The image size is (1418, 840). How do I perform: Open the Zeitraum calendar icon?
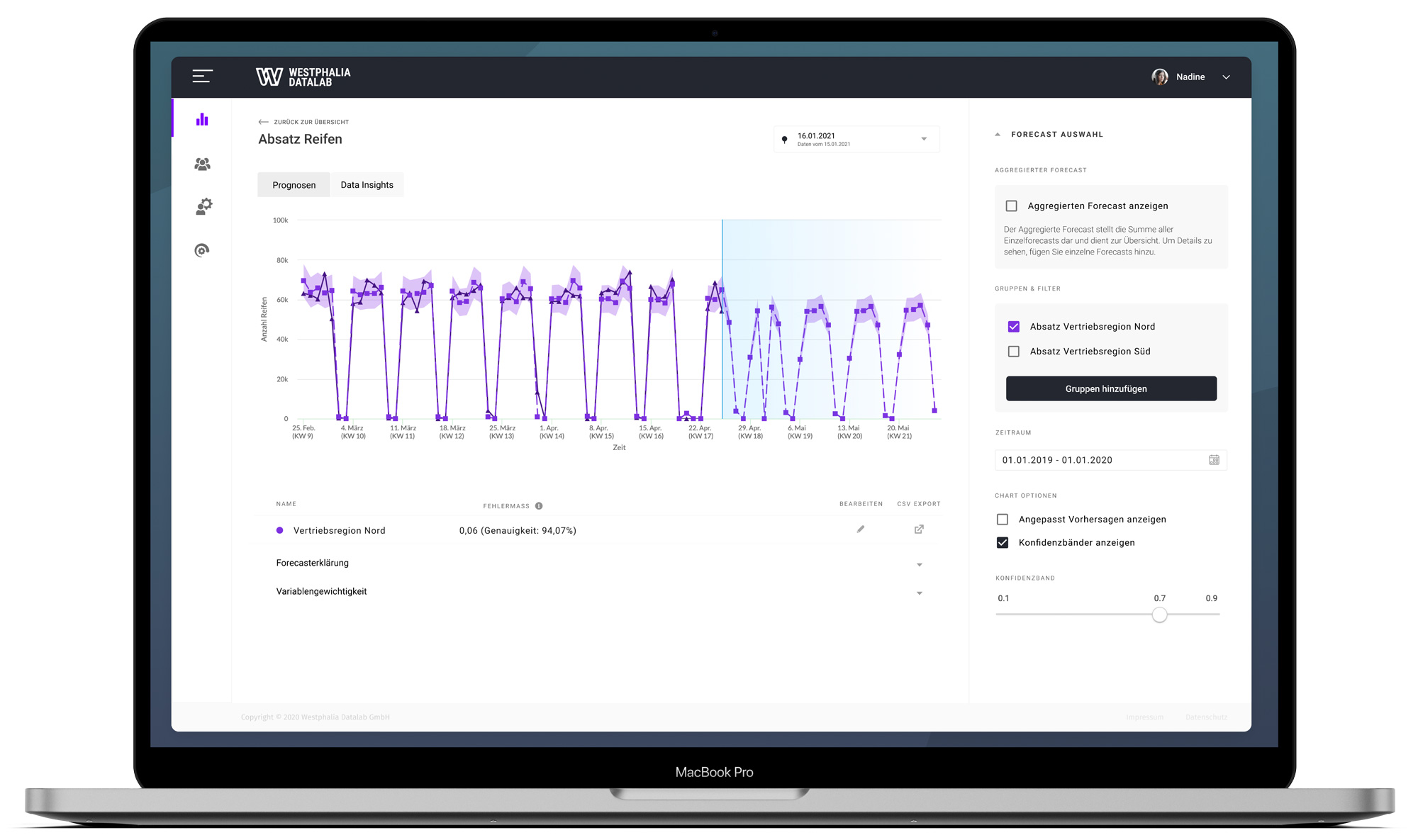[1214, 460]
